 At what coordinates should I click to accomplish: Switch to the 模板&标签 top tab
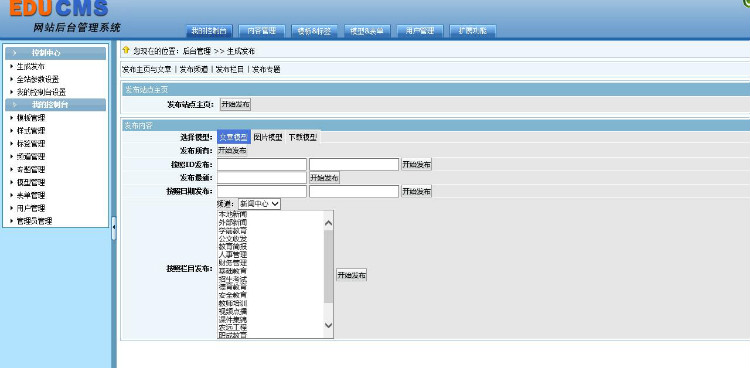pyautogui.click(x=314, y=31)
